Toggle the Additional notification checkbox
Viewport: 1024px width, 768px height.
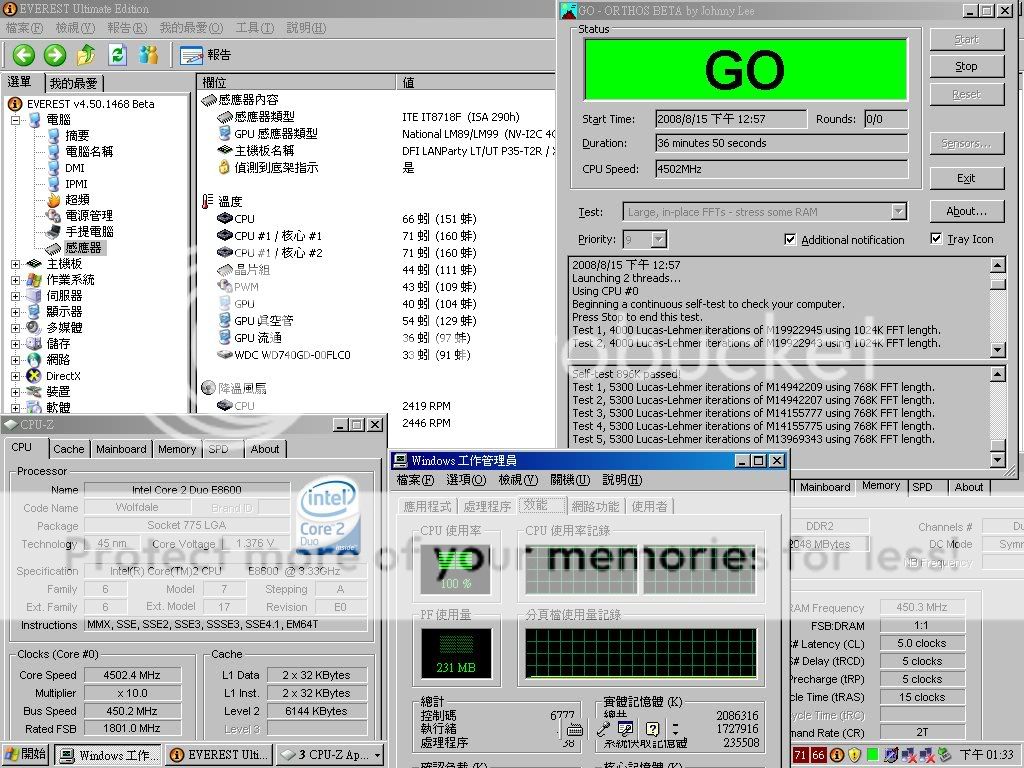[790, 240]
